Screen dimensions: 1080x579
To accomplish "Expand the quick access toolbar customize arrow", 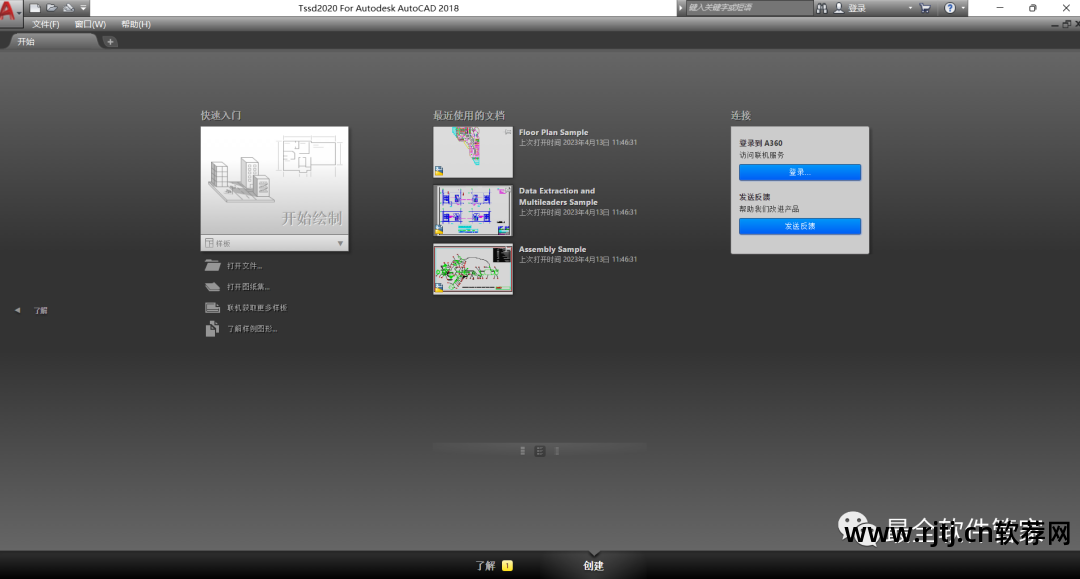I will click(83, 8).
